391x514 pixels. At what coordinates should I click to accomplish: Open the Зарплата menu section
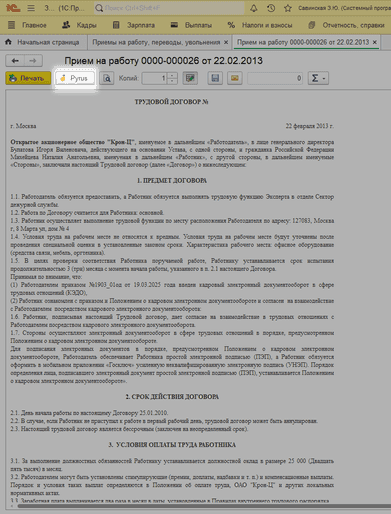point(134,25)
